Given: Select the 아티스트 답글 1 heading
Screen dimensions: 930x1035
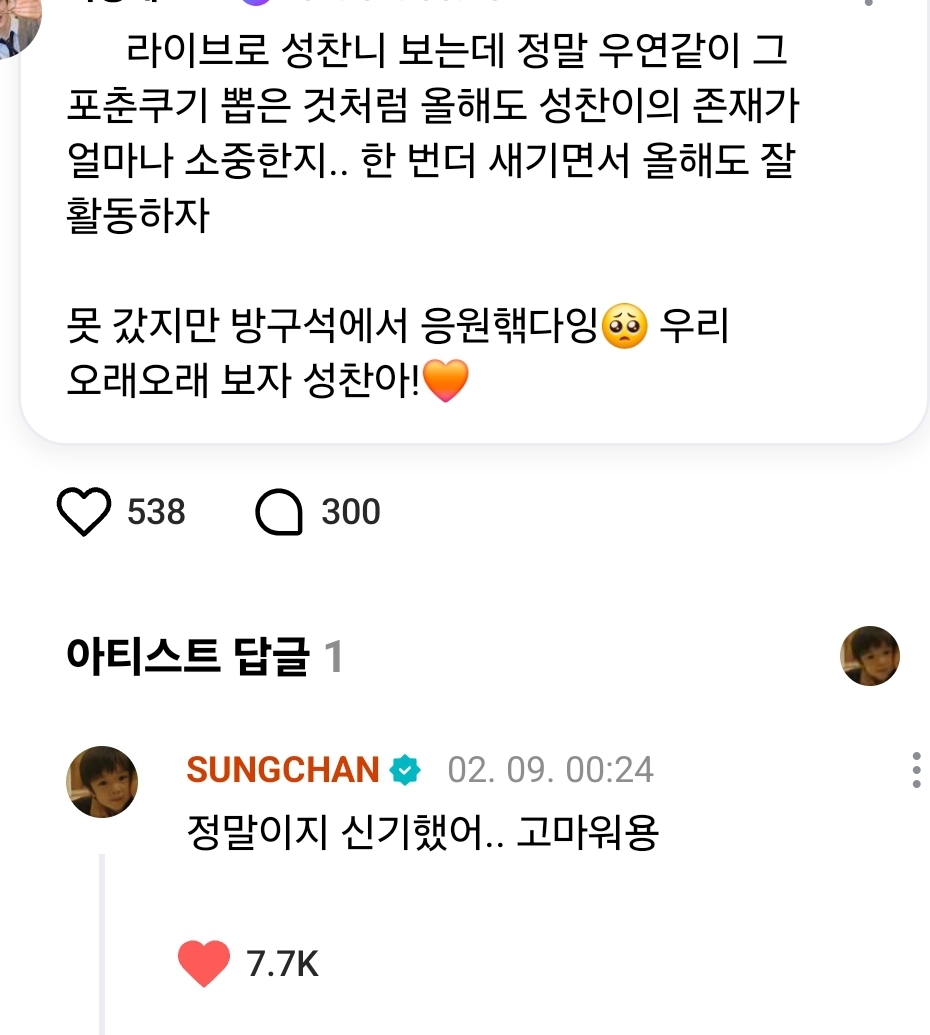Looking at the screenshot, I should (x=204, y=657).
